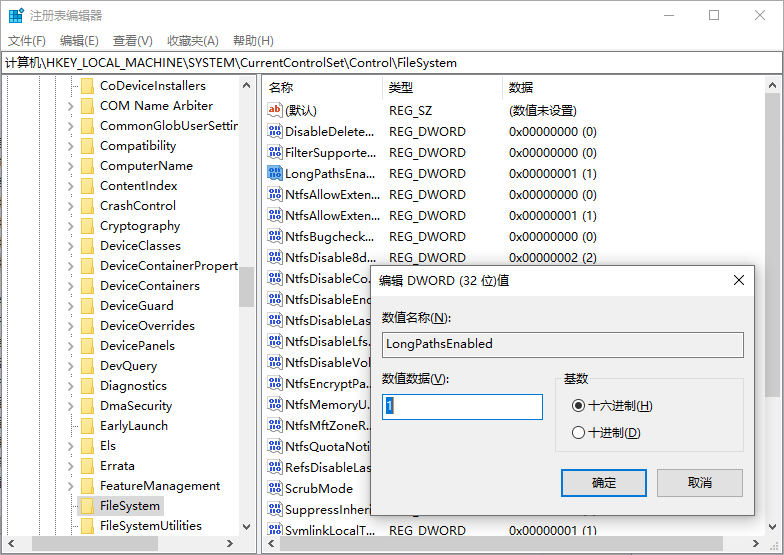
Task: Click the NtfsBugcheck value icon
Action: [276, 236]
